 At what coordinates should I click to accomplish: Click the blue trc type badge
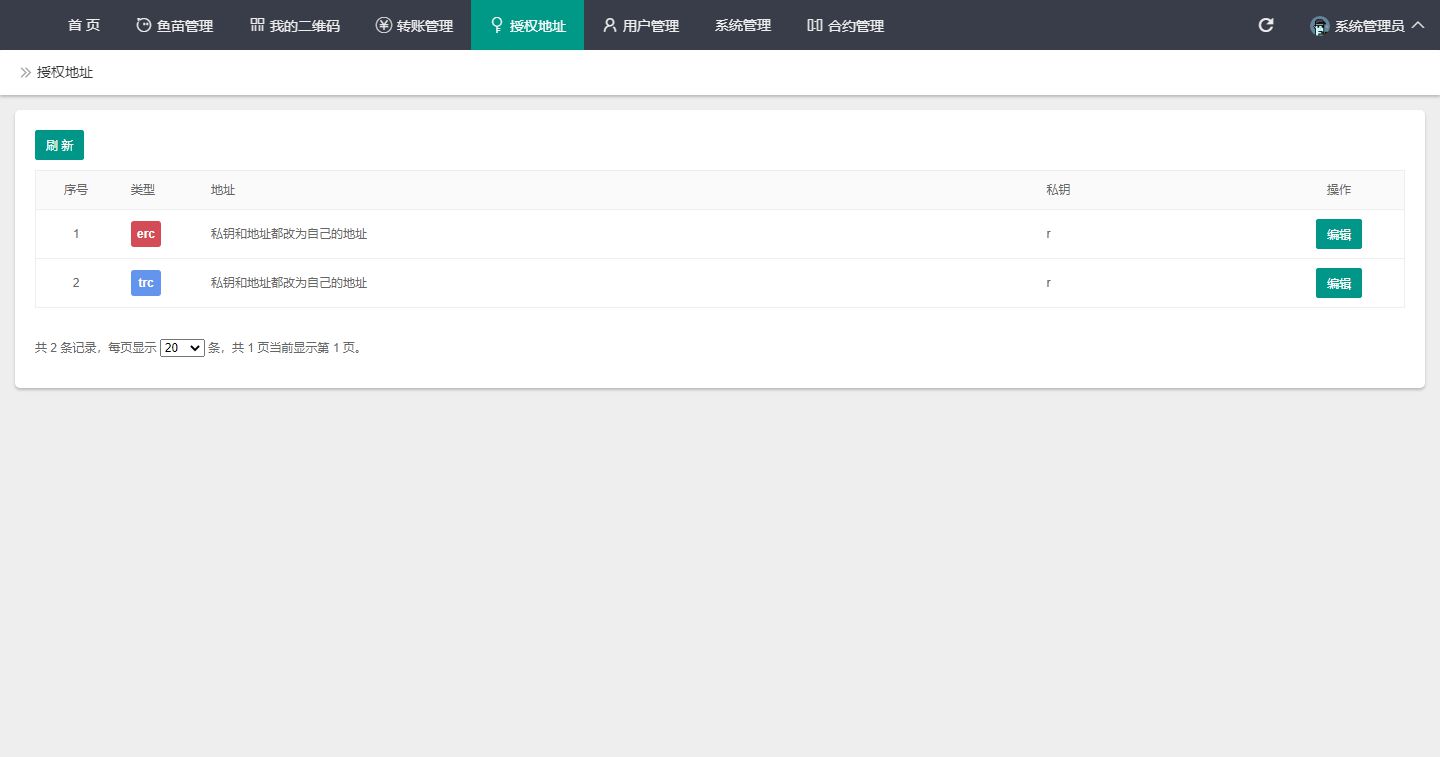pyautogui.click(x=146, y=283)
